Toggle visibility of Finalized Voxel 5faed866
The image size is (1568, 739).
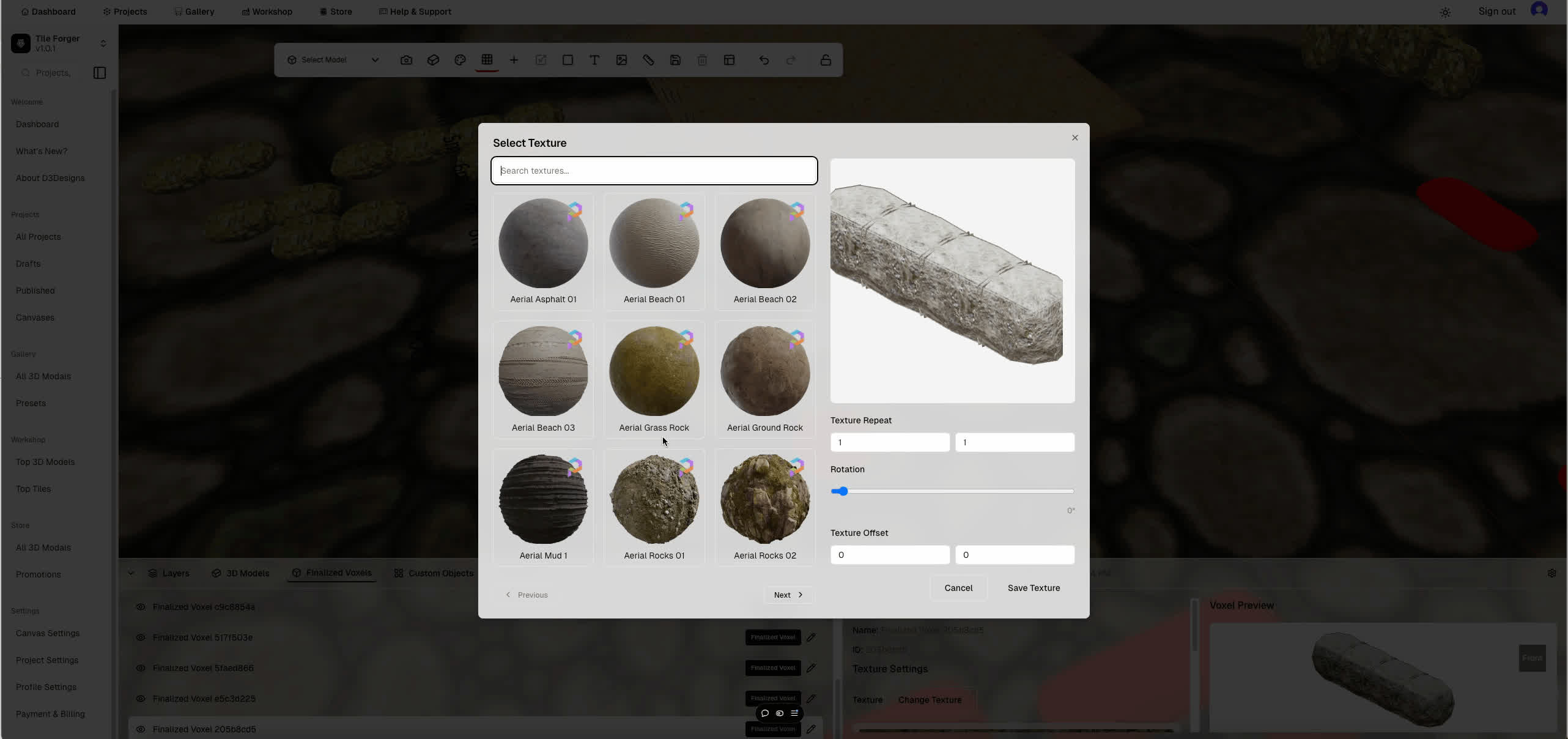[x=141, y=668]
